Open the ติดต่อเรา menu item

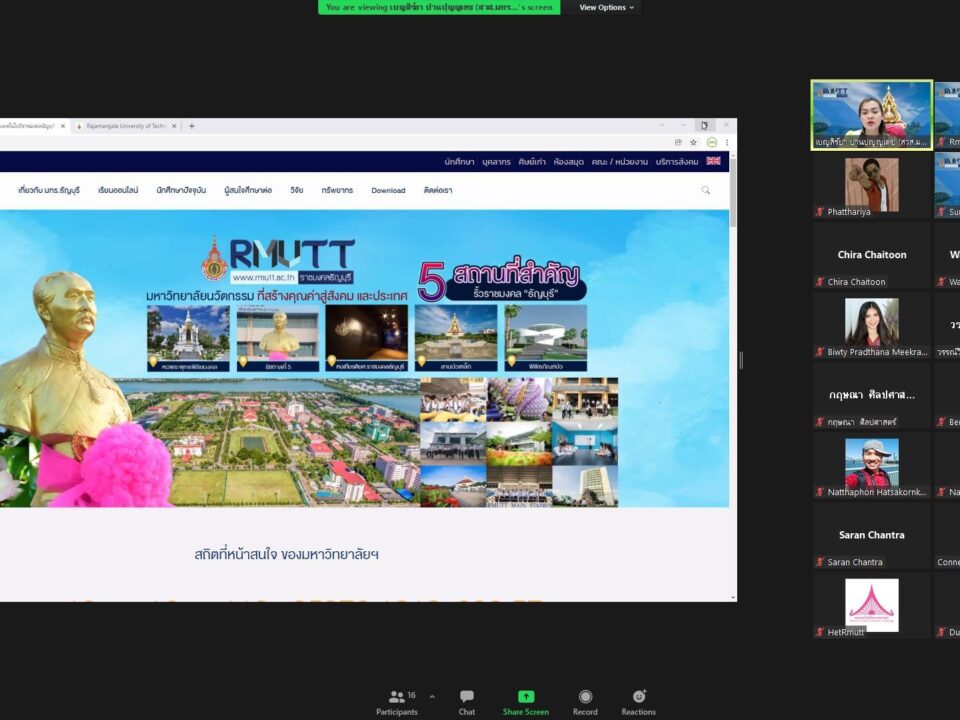tap(438, 190)
